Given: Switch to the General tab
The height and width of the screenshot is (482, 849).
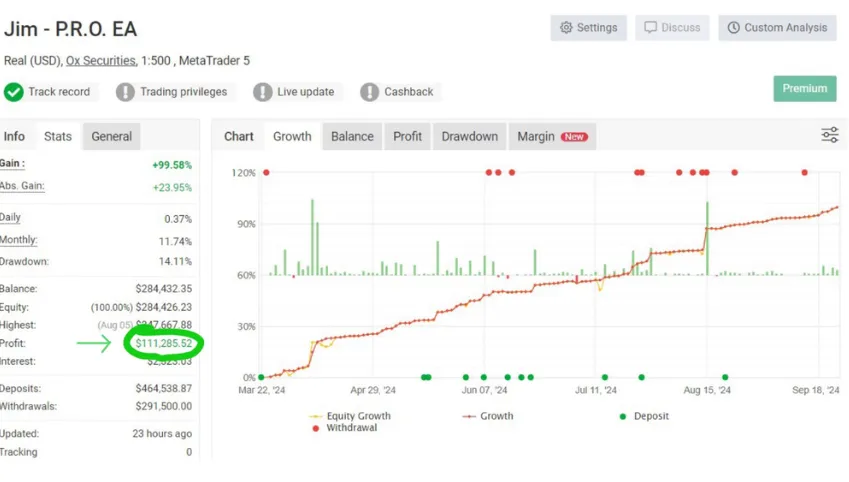Looking at the screenshot, I should tap(112, 136).
